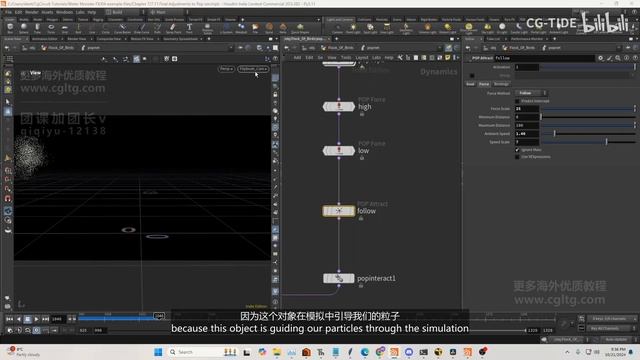Adjust the Ambient Speed slider
This screenshot has height=360, width=640.
click(x=588, y=133)
